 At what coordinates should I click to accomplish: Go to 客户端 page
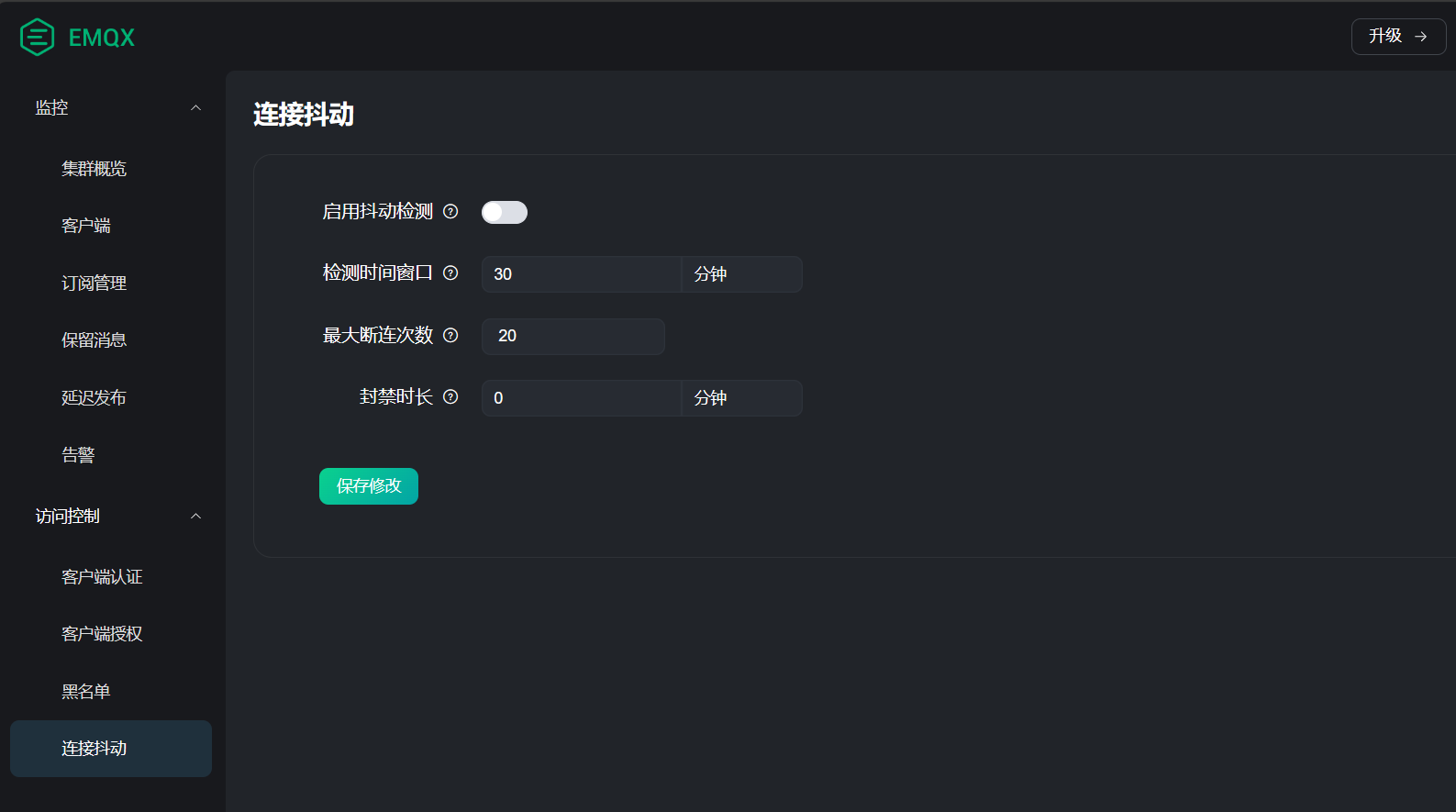click(86, 226)
